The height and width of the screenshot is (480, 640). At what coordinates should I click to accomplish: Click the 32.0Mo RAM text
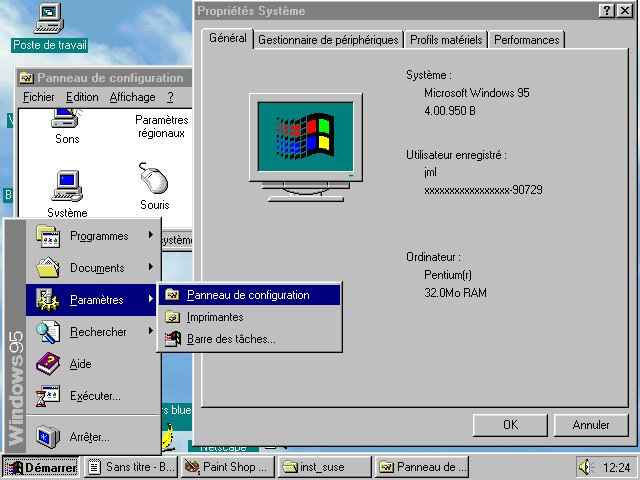tap(455, 293)
